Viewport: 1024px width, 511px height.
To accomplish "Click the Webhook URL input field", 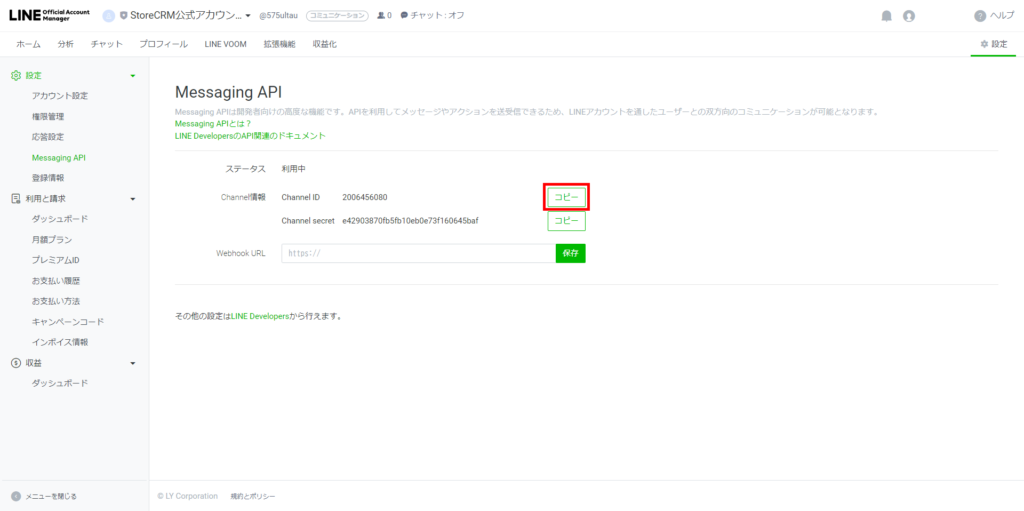I will [419, 254].
